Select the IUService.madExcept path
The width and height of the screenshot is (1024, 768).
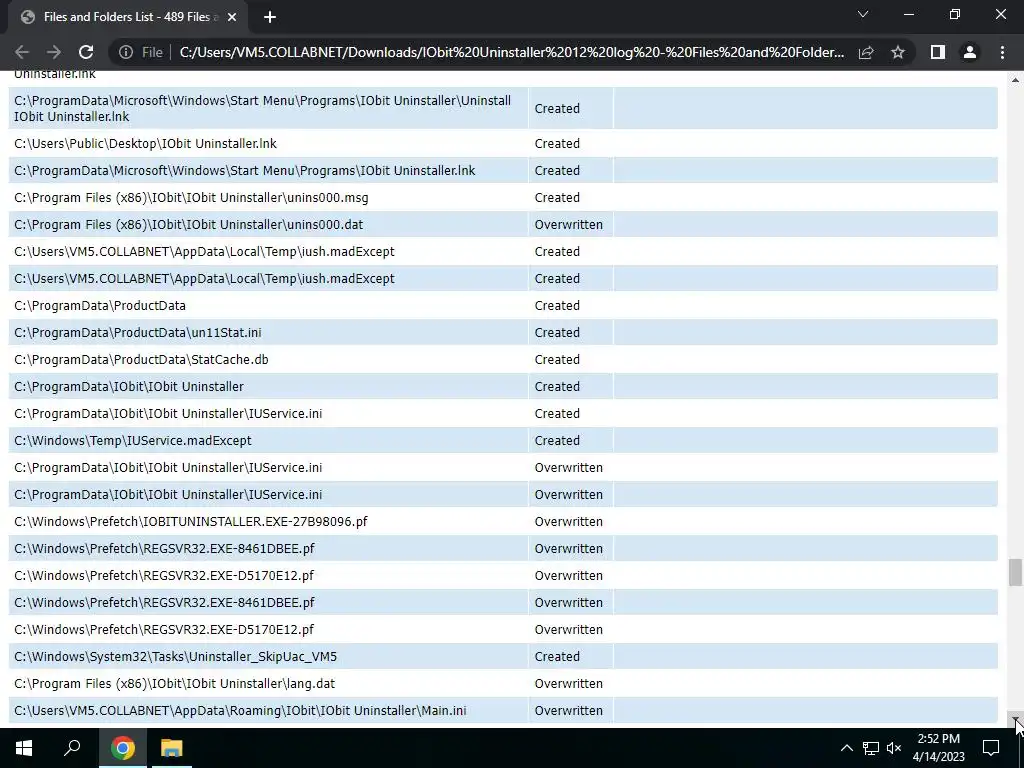pos(133,441)
